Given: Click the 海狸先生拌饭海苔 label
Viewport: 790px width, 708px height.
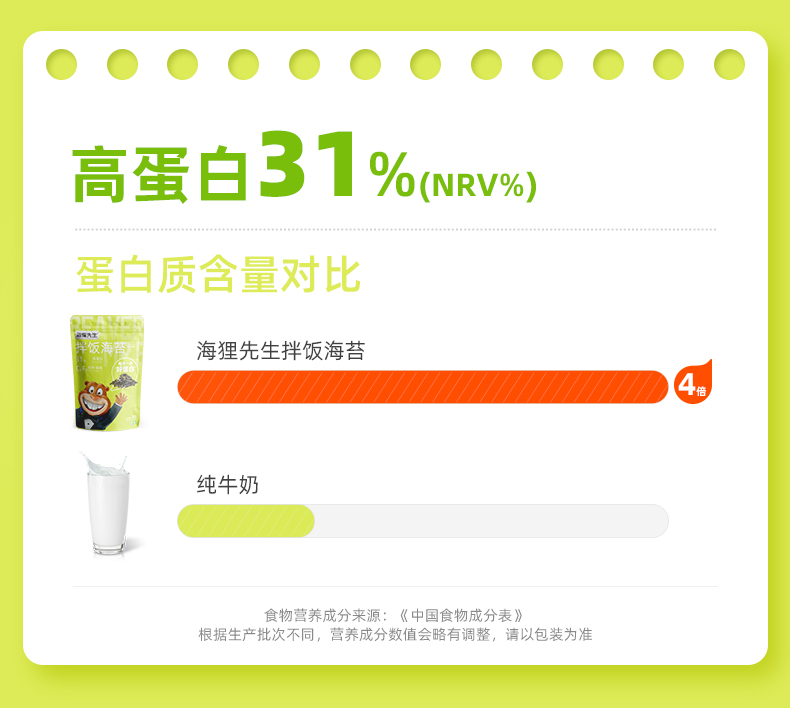Looking at the screenshot, I should point(281,350).
